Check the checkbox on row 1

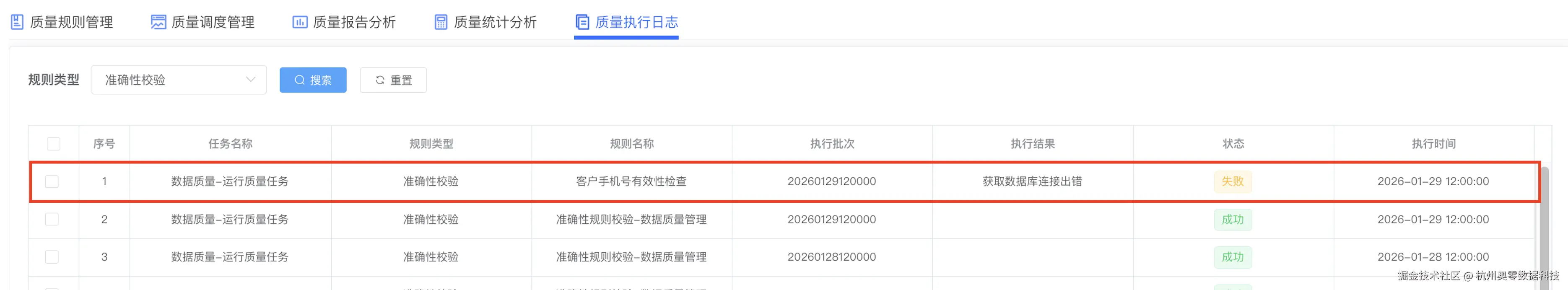coord(54,181)
